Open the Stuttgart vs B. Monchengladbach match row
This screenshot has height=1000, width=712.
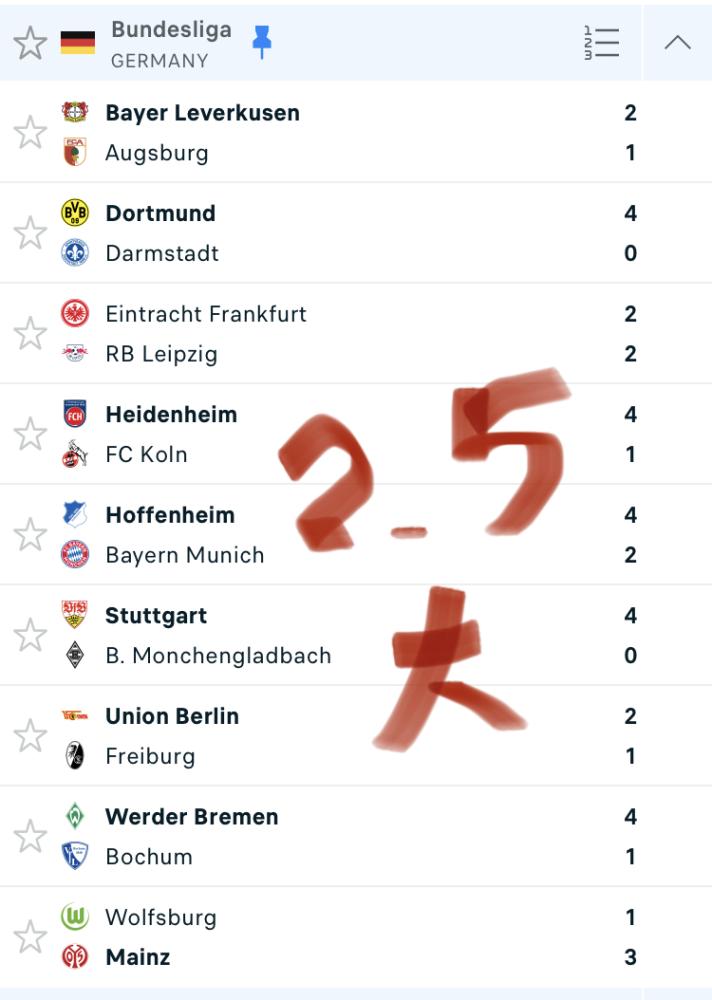(x=356, y=635)
